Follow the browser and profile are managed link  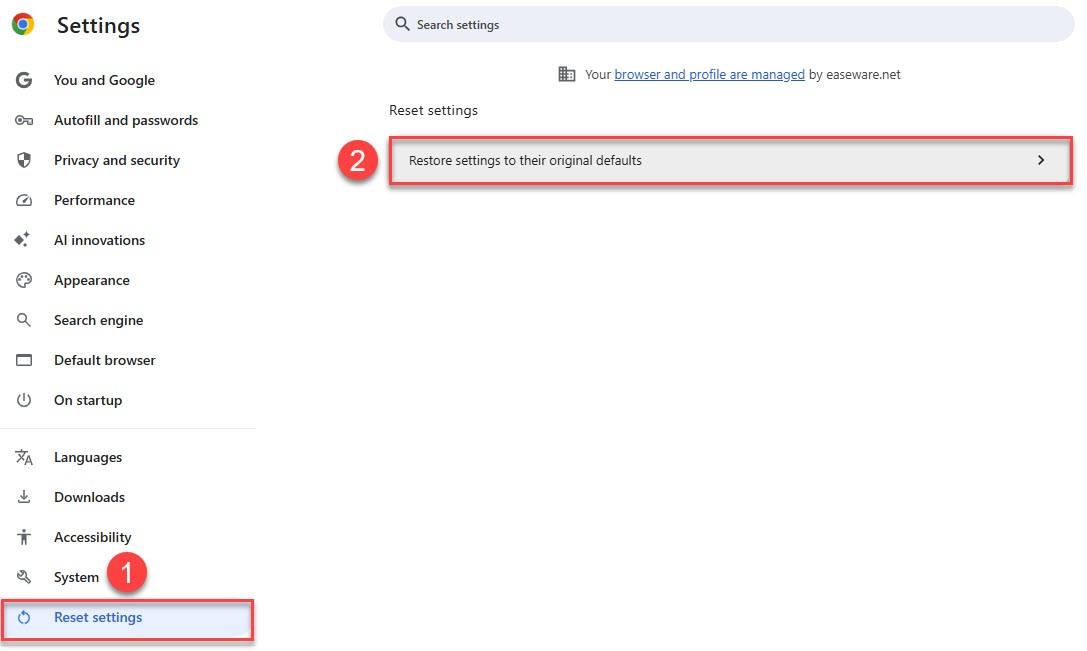point(709,75)
